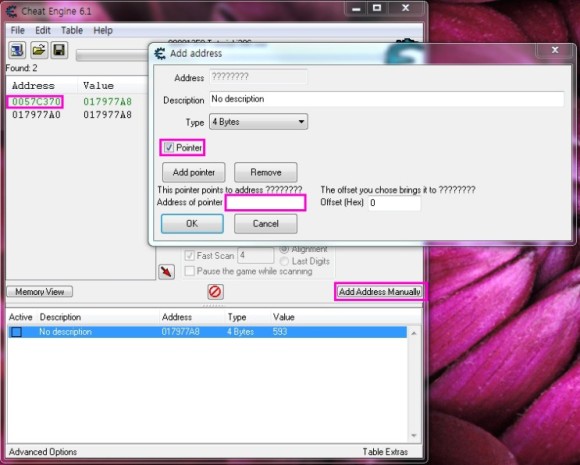Enable Pause the game while scanning

189,271
